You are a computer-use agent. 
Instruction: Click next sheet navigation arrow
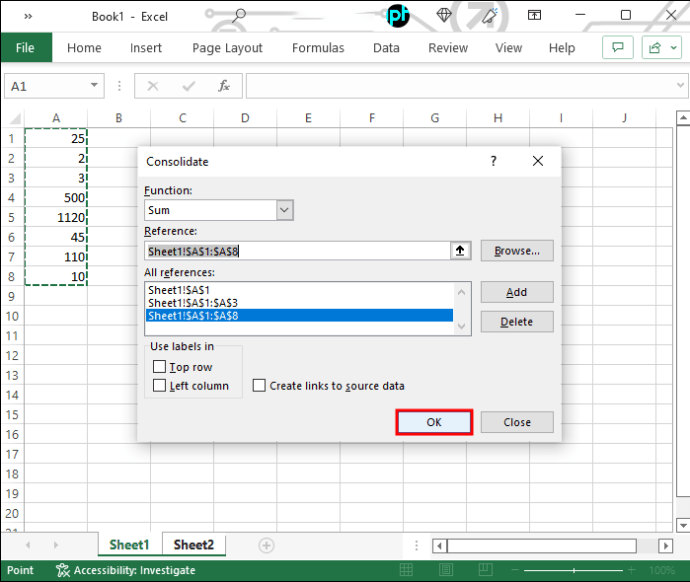click(x=55, y=545)
